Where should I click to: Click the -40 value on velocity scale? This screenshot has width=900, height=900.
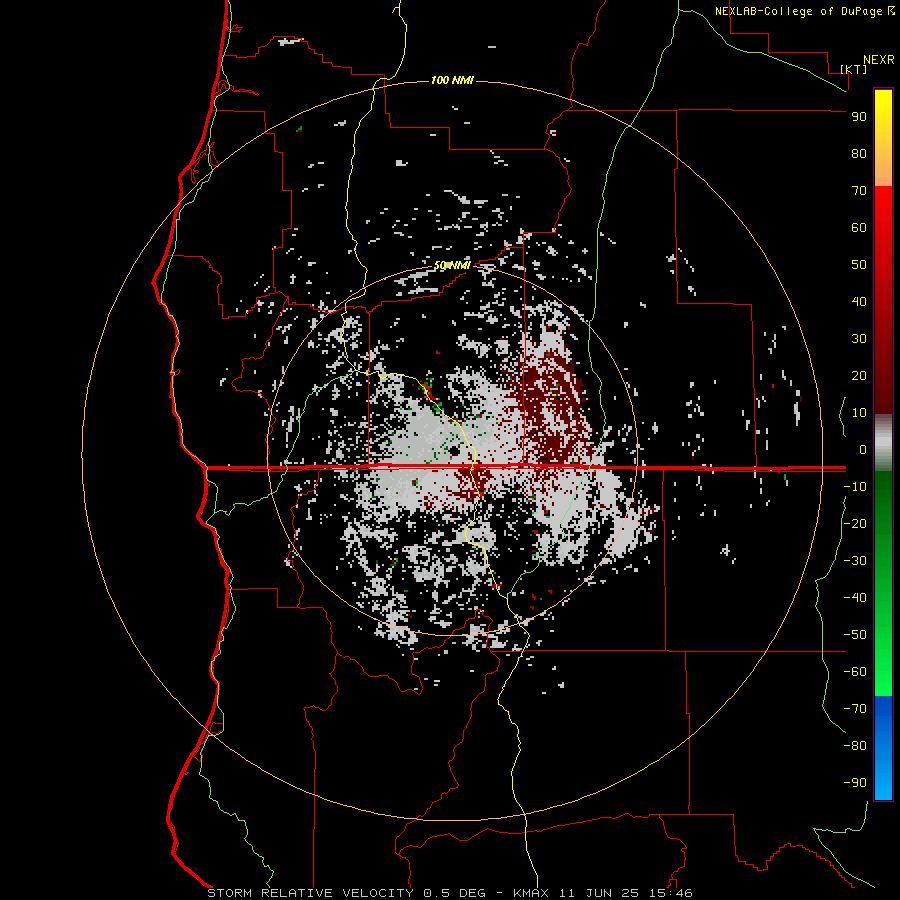[855, 598]
